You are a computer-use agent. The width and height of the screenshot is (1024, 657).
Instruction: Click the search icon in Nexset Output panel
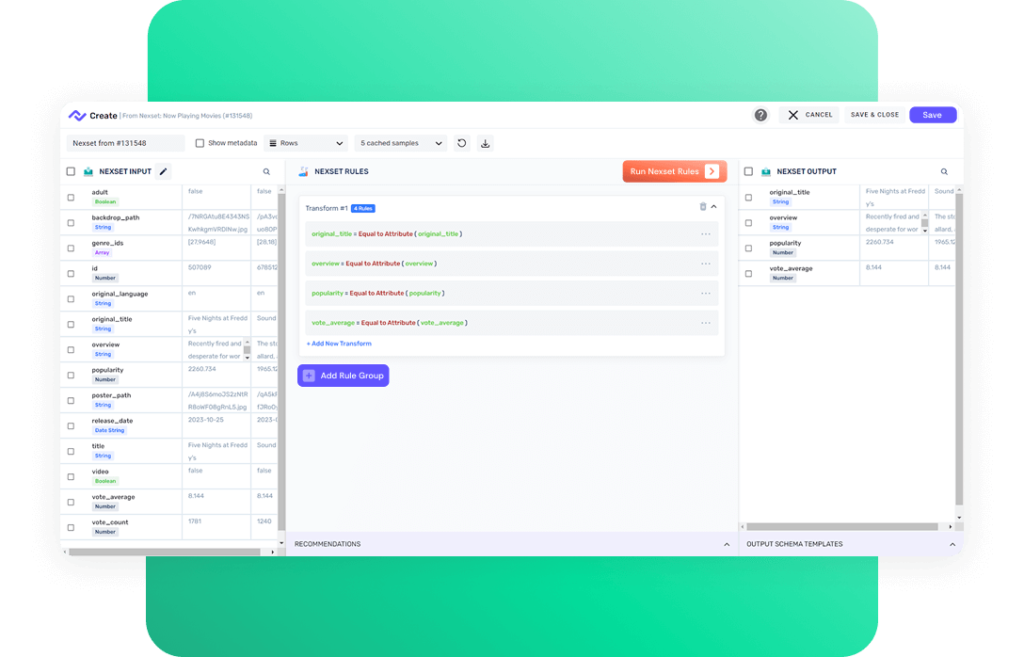tap(944, 172)
